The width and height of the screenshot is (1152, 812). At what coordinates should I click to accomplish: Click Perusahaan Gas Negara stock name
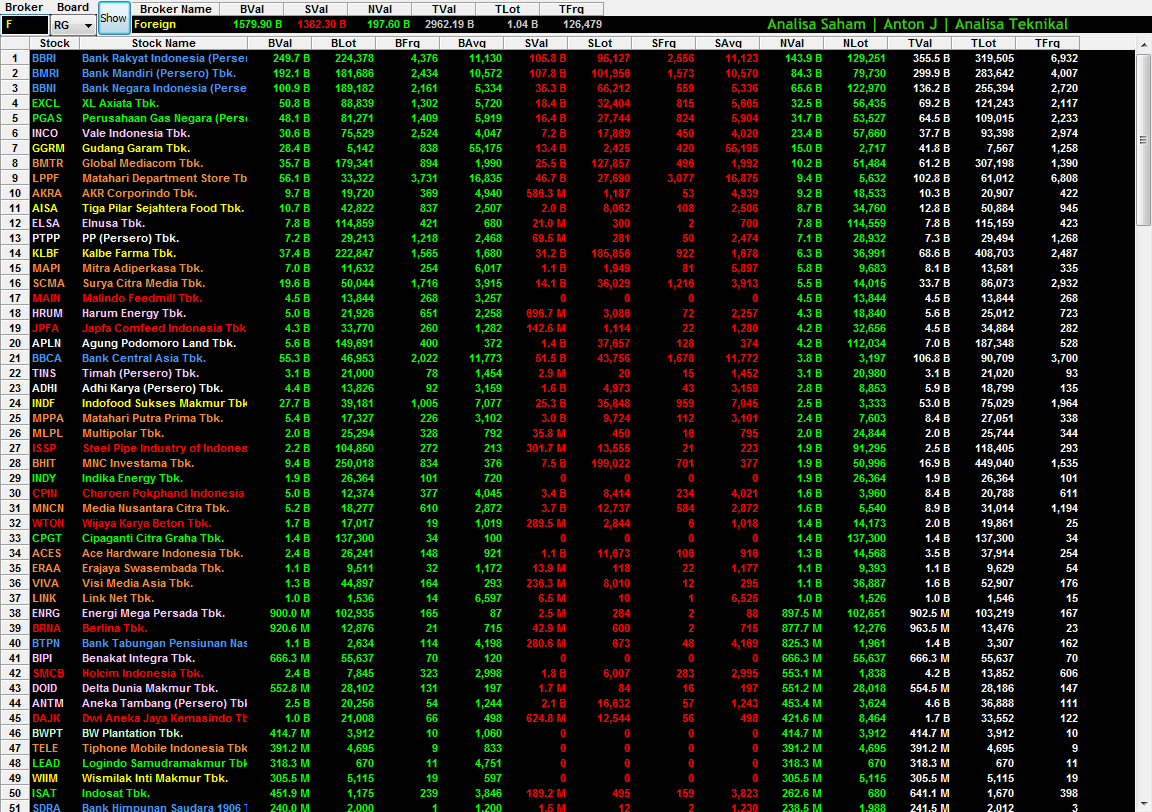click(x=164, y=118)
